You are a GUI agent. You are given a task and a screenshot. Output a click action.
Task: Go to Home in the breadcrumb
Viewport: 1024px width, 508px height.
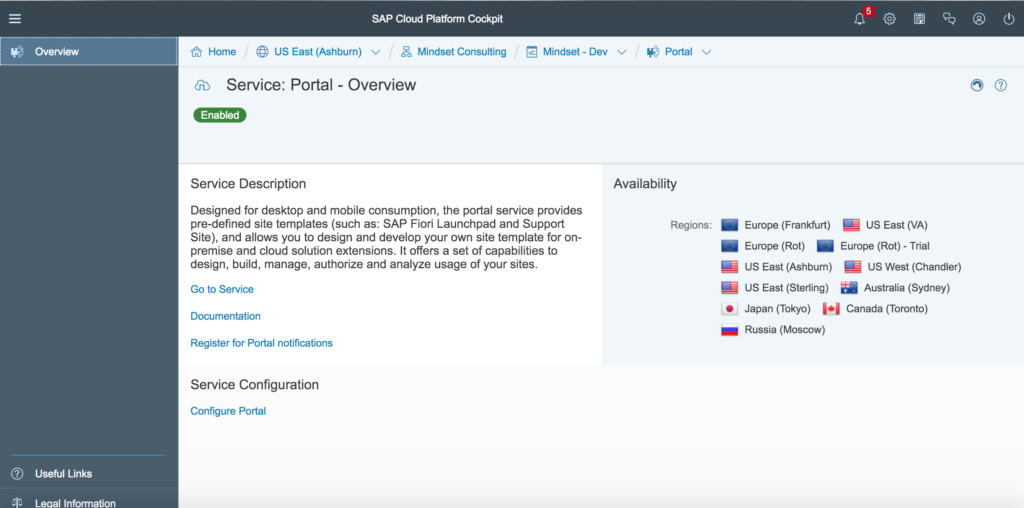pos(222,52)
